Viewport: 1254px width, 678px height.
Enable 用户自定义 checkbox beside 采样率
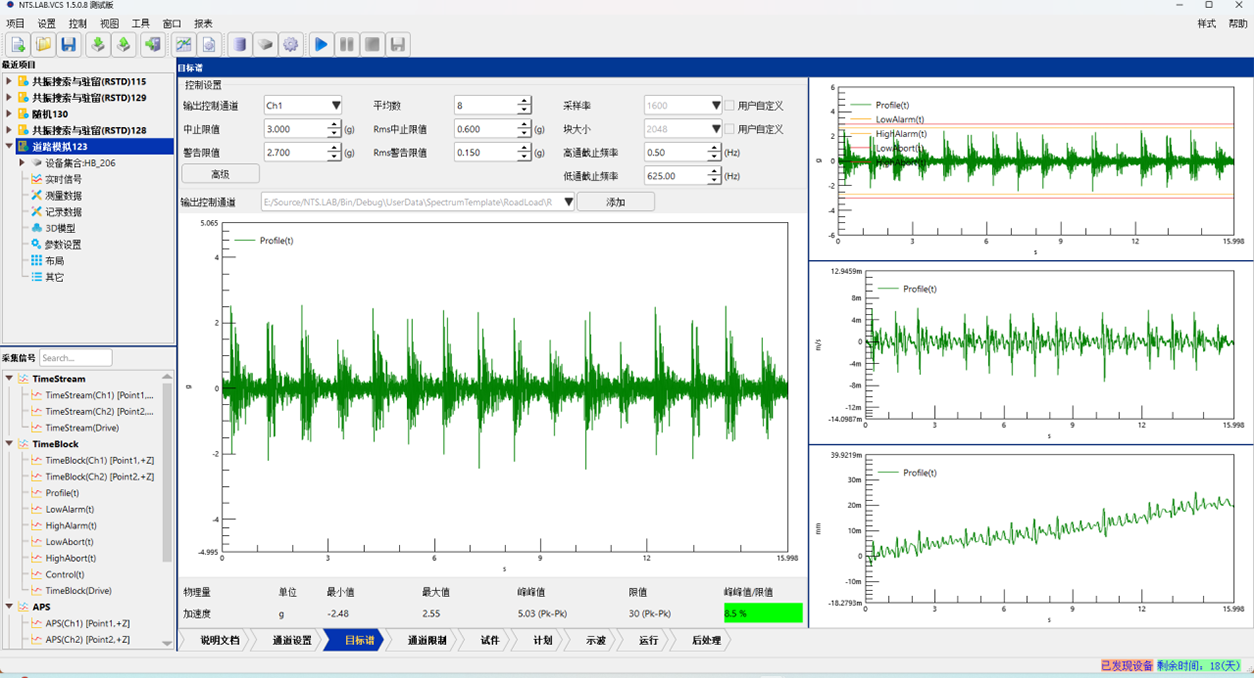click(x=730, y=105)
